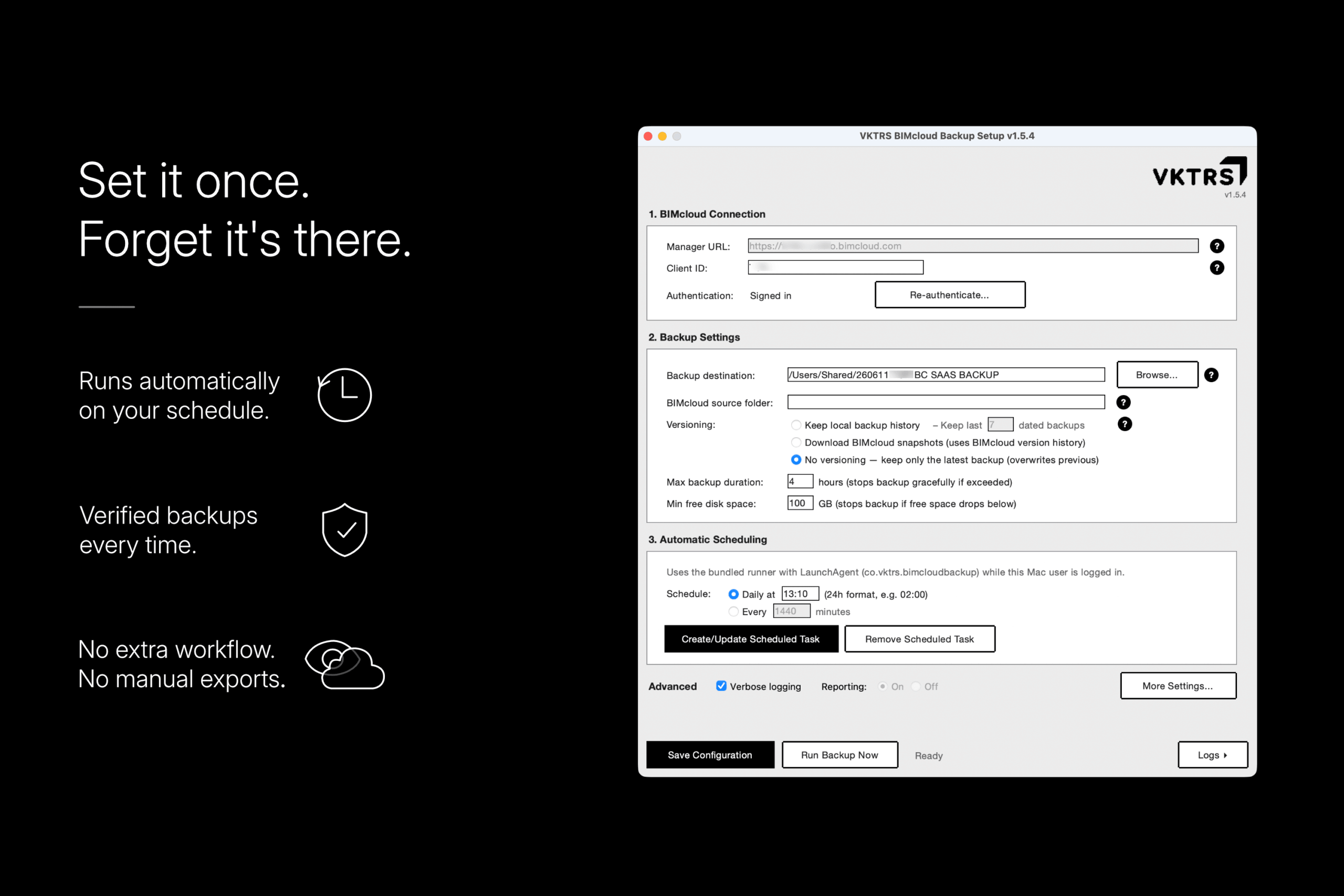
Task: Toggle Verbose logging checkbox
Action: point(721,686)
